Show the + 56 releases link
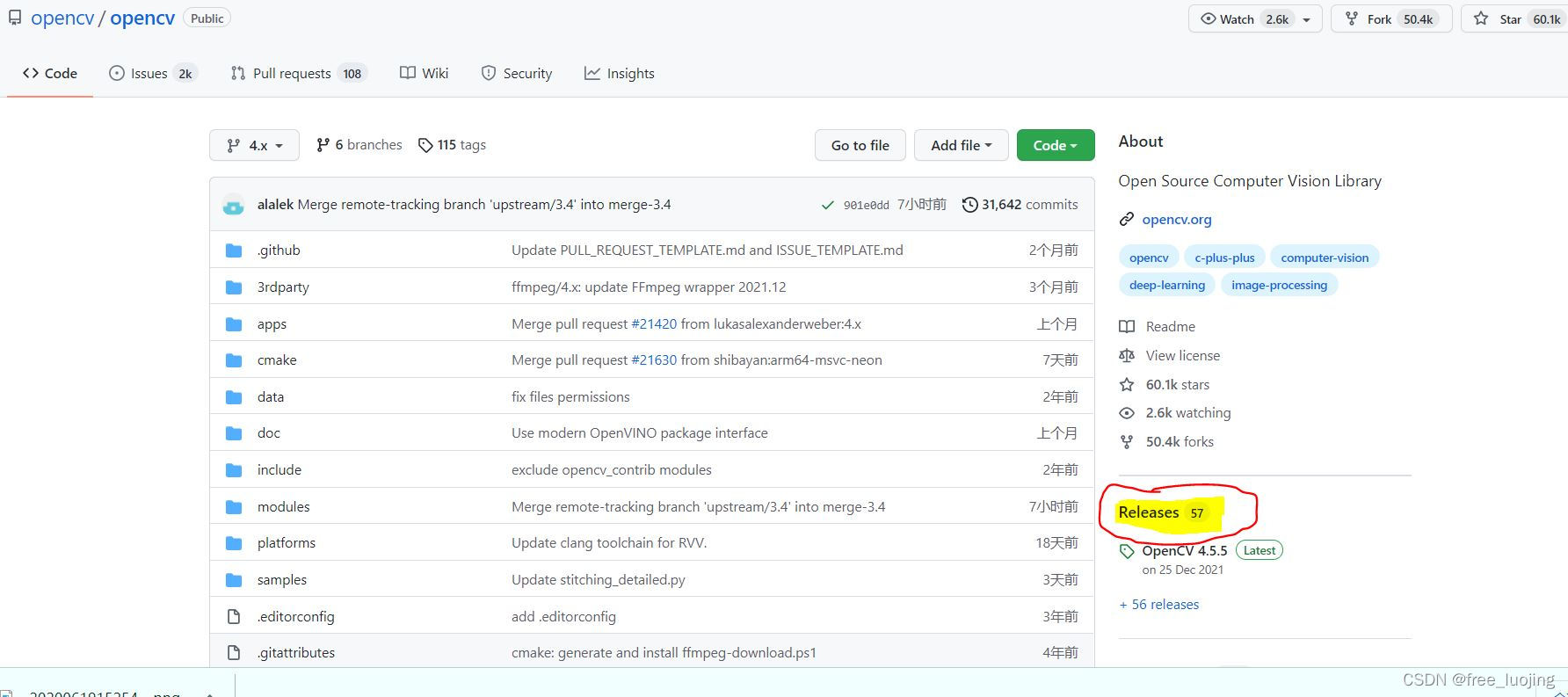The width and height of the screenshot is (1568, 697). (1159, 605)
